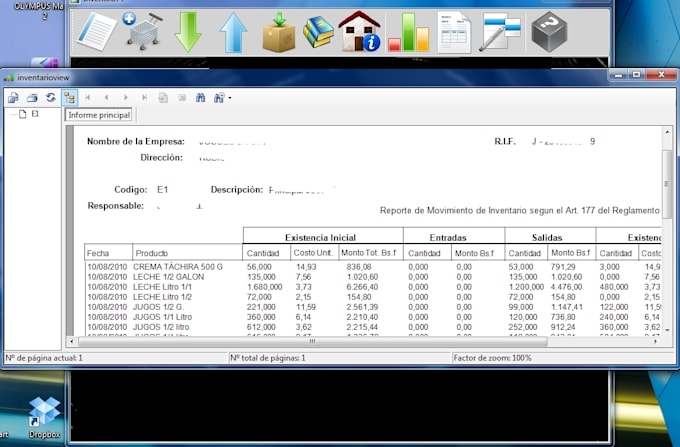Toggle the group tree panel button

(69, 98)
